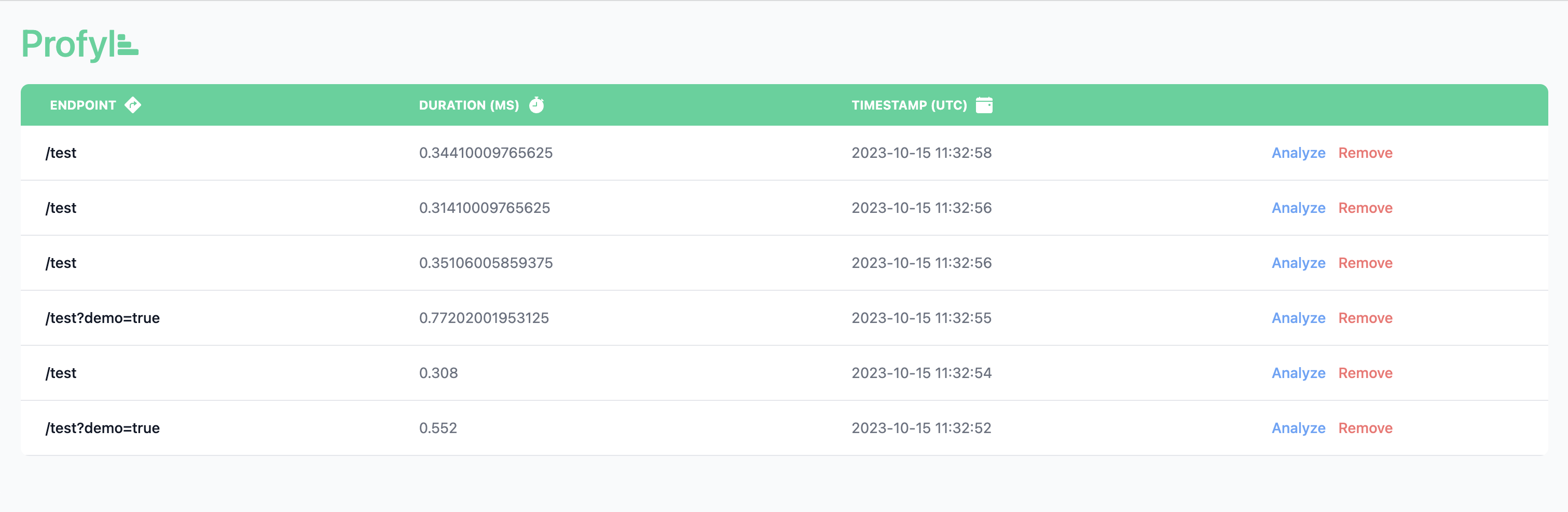Click the ENDPOINT column header
Image resolution: width=1568 pixels, height=512 pixels.
coord(83,105)
